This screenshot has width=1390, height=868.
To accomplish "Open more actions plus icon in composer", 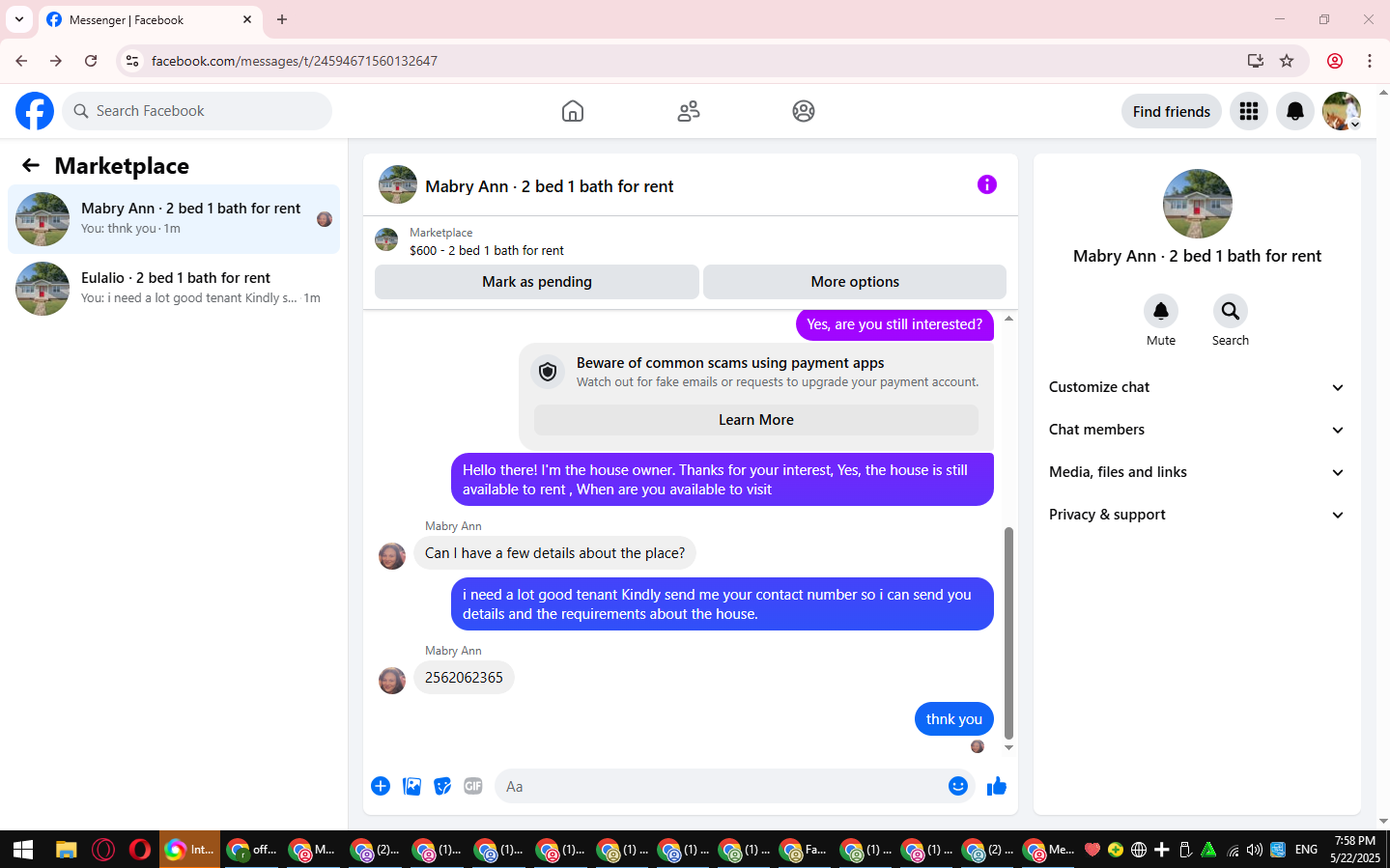I will (381, 786).
